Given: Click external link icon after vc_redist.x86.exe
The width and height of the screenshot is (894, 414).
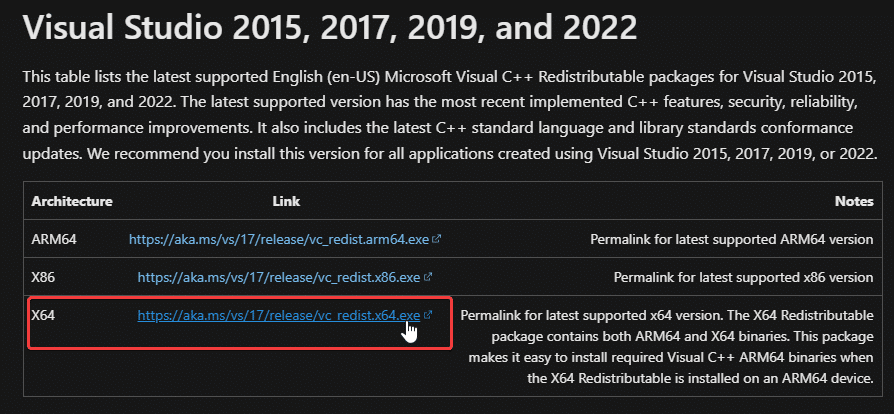Looking at the screenshot, I should (428, 277).
